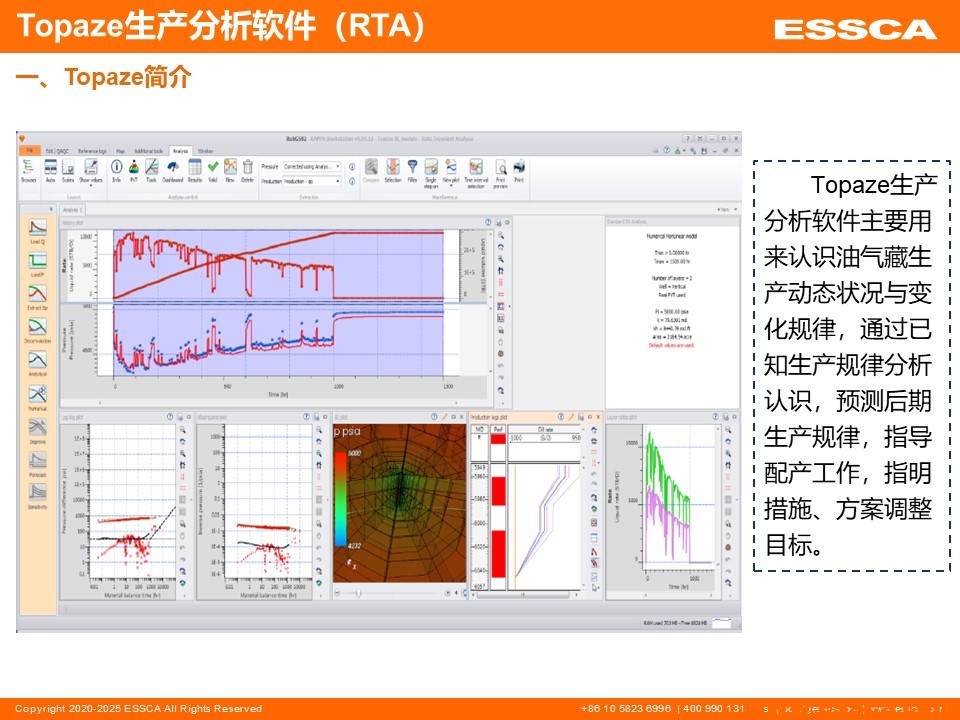Open the Dashboard from the ribbon
The image size is (960, 720).
point(172,169)
